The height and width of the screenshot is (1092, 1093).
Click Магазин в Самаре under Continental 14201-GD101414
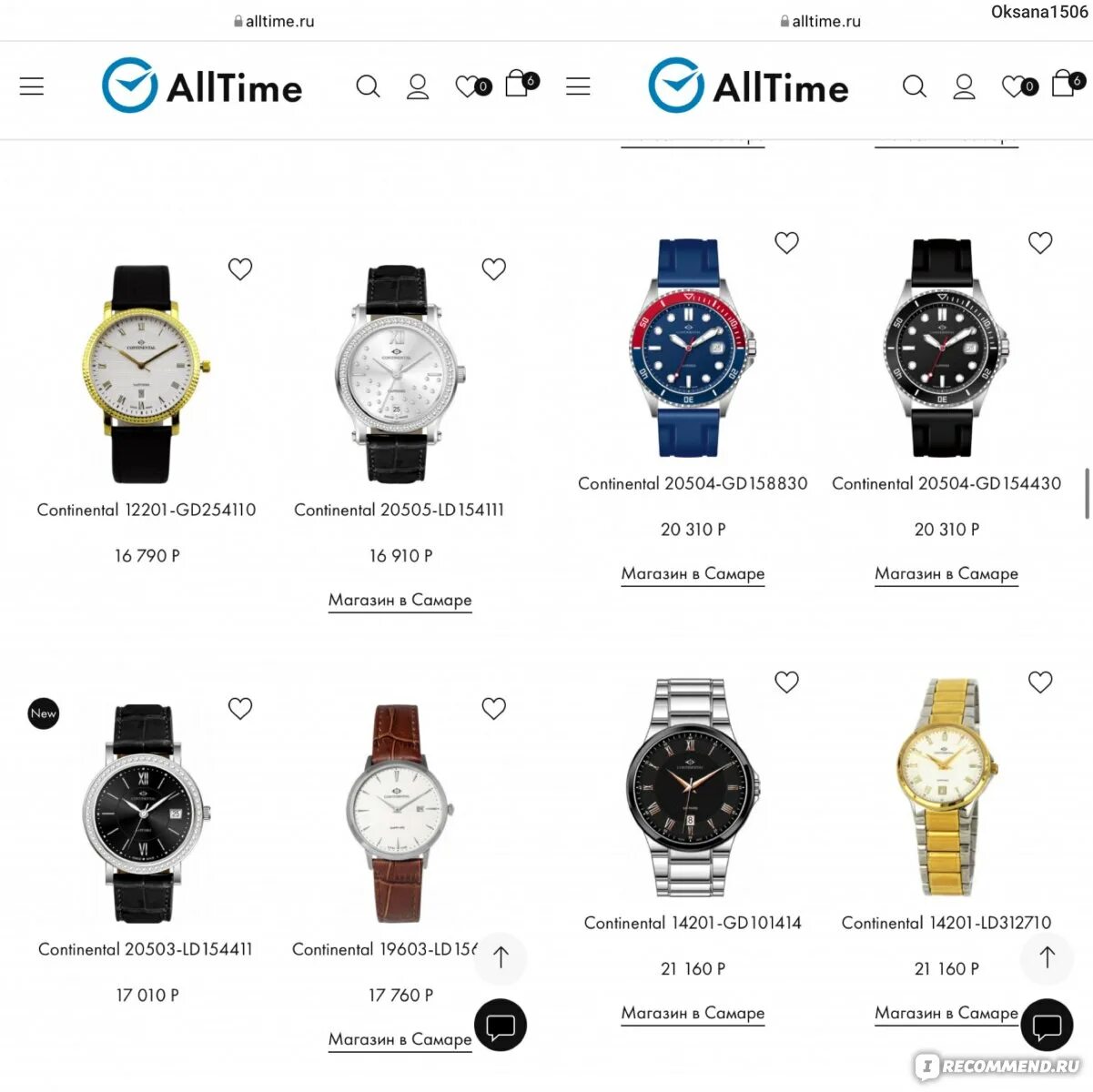(x=693, y=1014)
